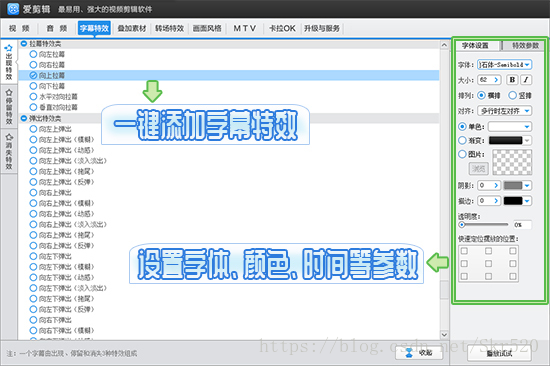
Task: Click the effect list vertical scrollbar thumb
Action: 444,290
